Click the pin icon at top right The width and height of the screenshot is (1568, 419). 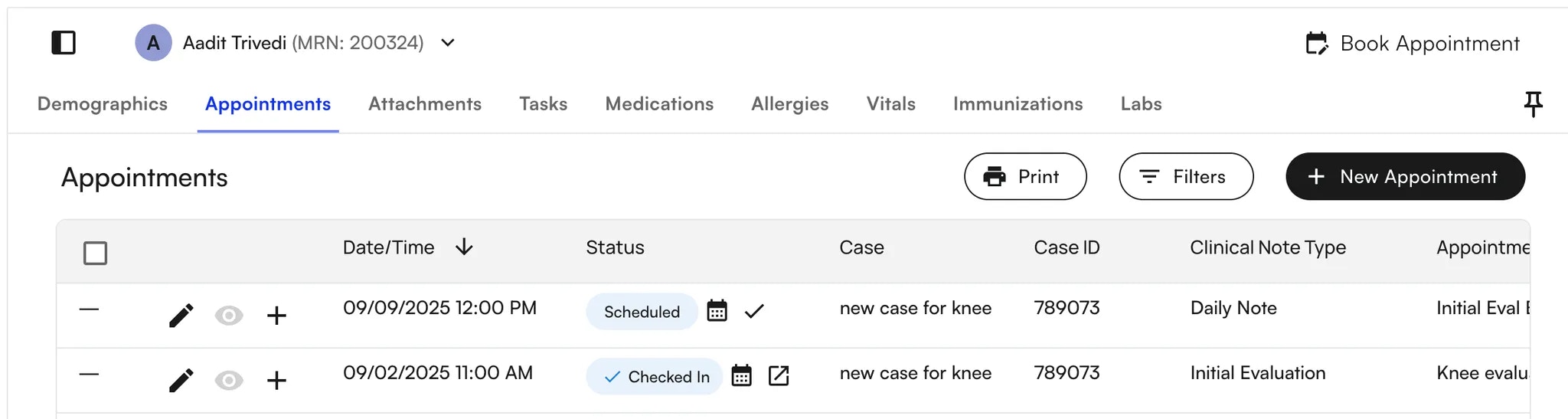pos(1533,104)
